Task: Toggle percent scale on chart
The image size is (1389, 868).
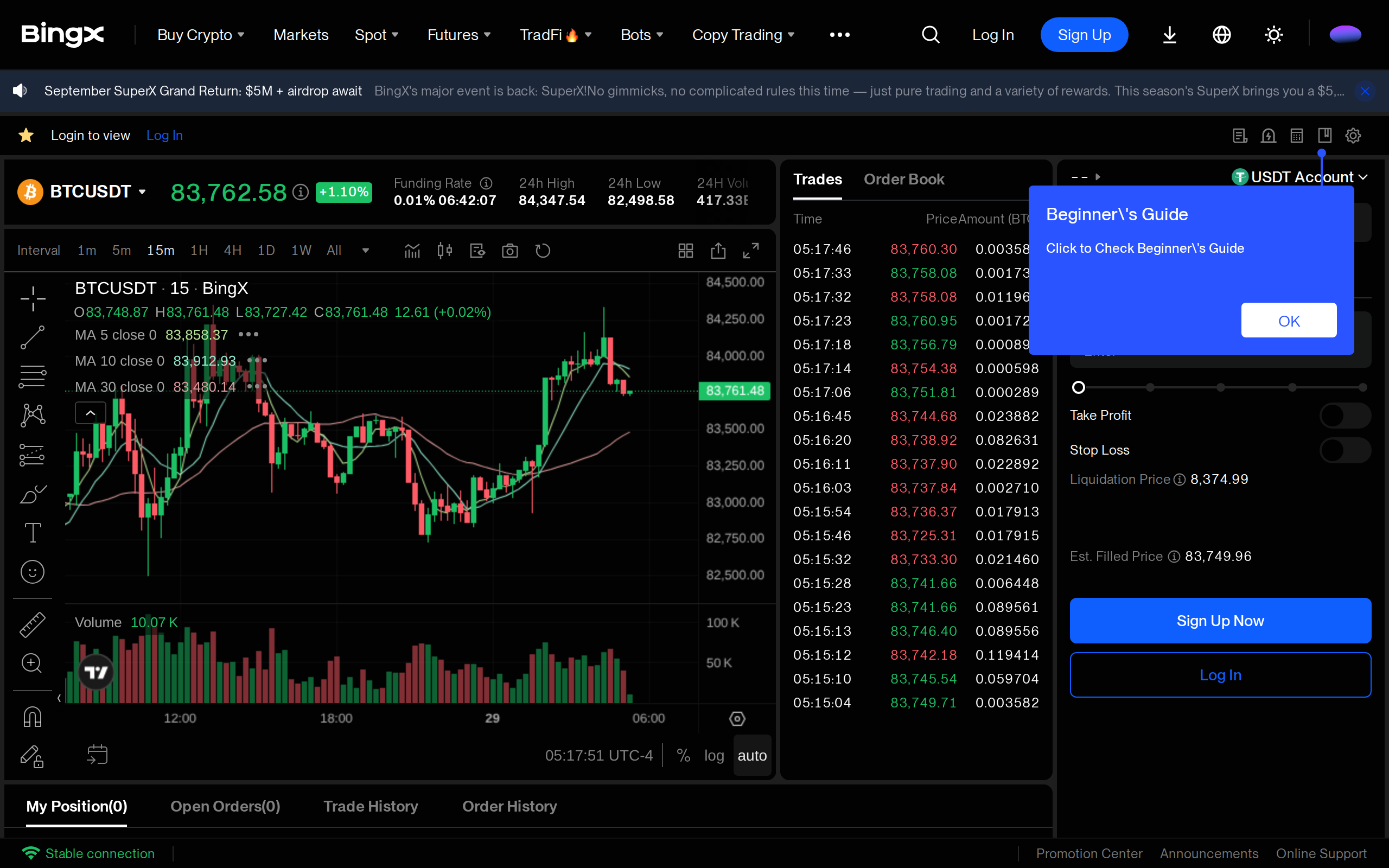Action: pyautogui.click(x=683, y=756)
